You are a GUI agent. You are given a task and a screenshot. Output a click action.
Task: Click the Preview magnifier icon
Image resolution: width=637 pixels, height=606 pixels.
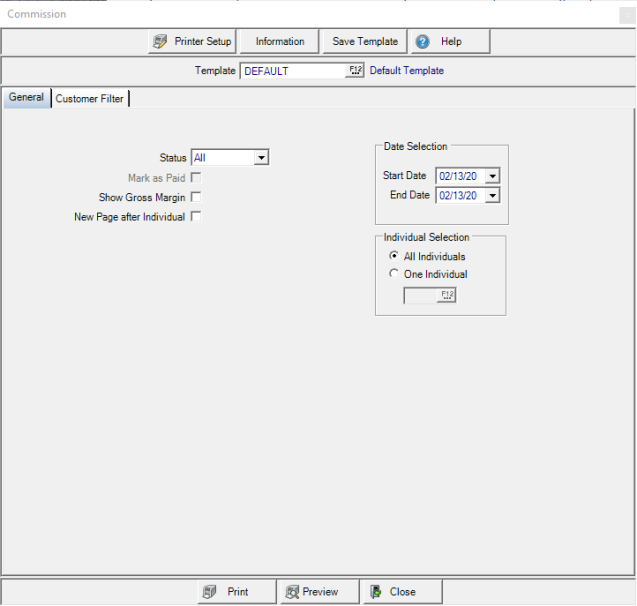pyautogui.click(x=292, y=592)
